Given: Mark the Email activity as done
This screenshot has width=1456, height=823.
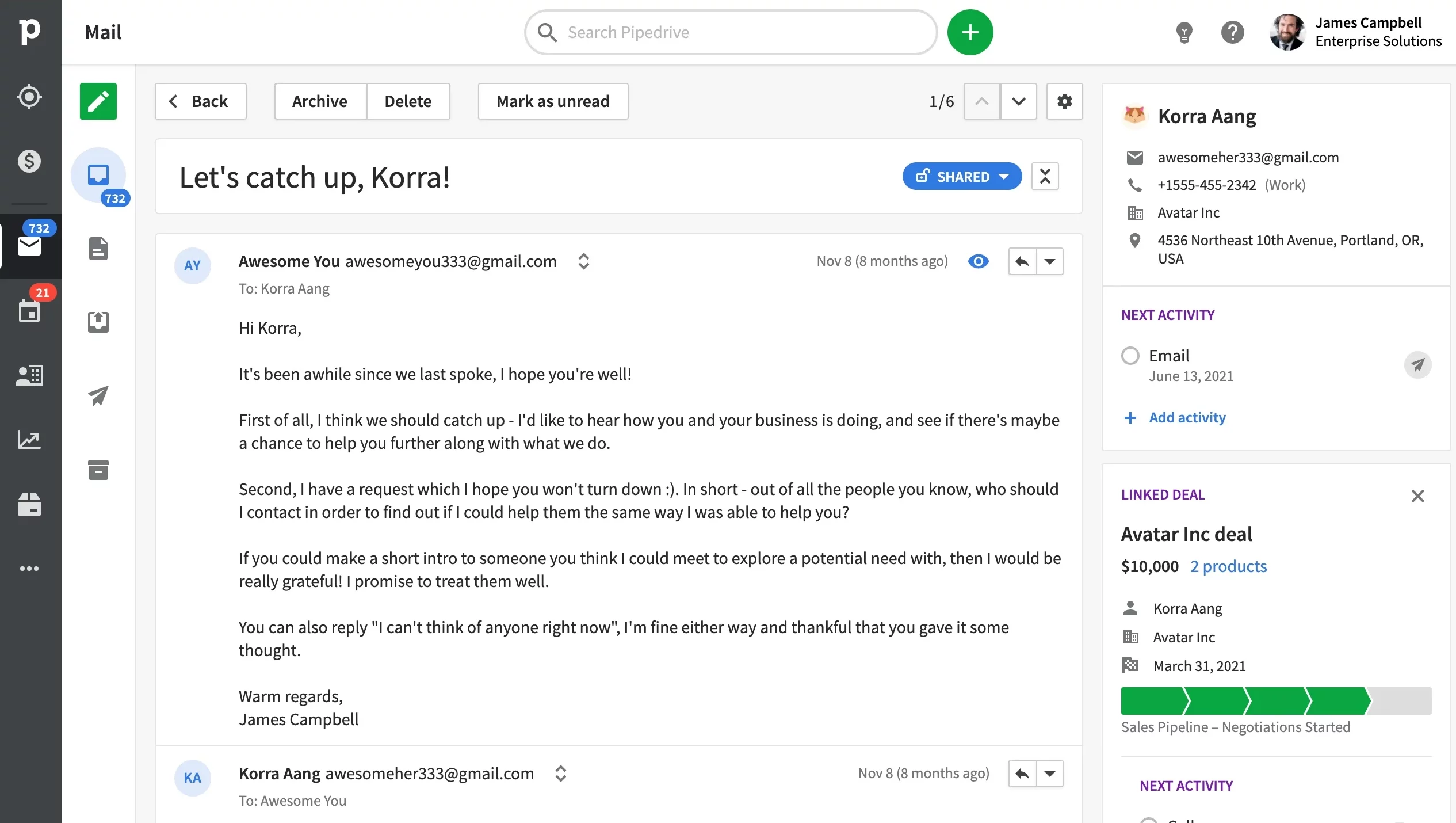Looking at the screenshot, I should (x=1130, y=356).
